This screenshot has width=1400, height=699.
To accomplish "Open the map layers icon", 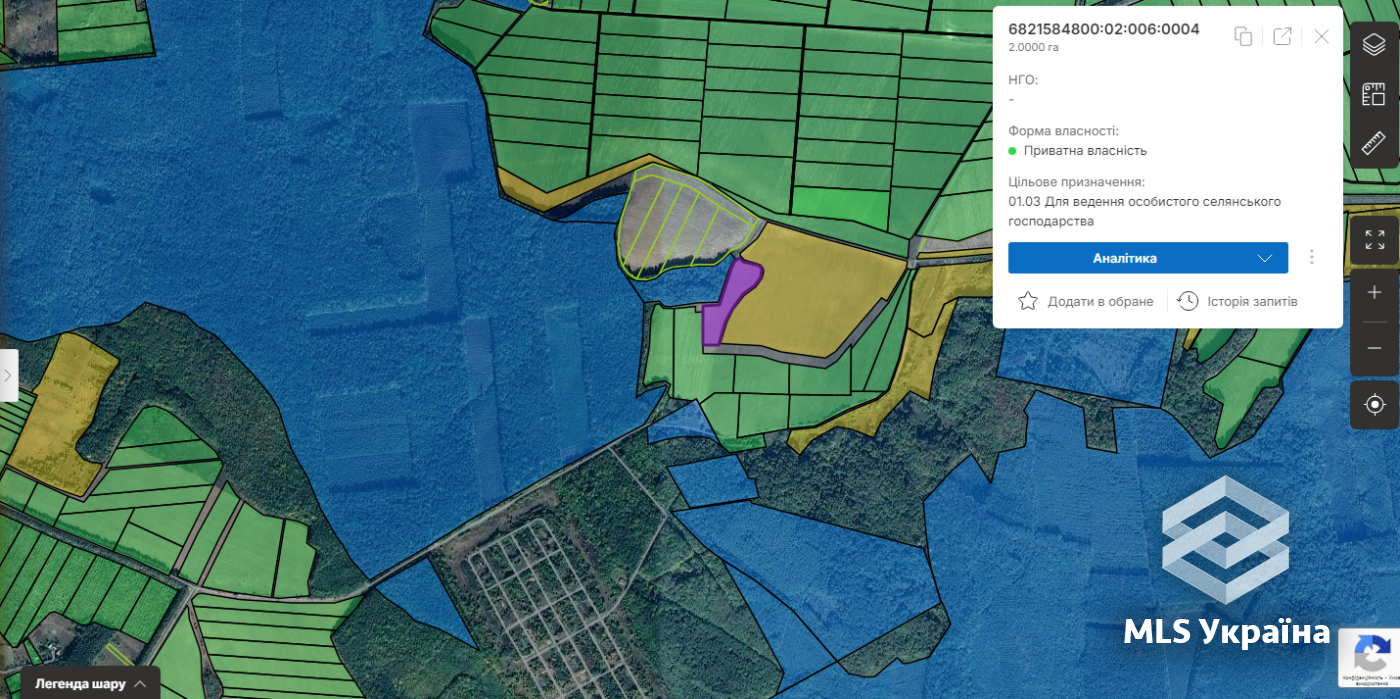I will [1374, 45].
